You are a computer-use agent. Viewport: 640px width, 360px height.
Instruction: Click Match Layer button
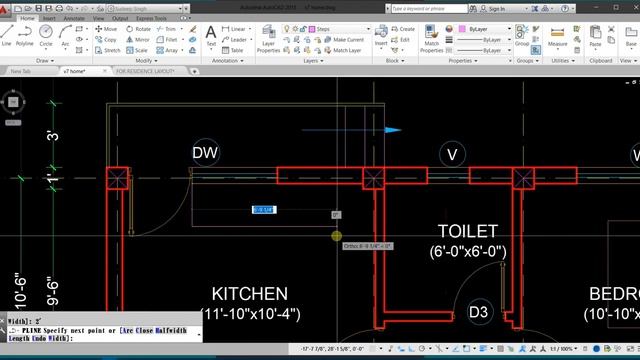(343, 50)
